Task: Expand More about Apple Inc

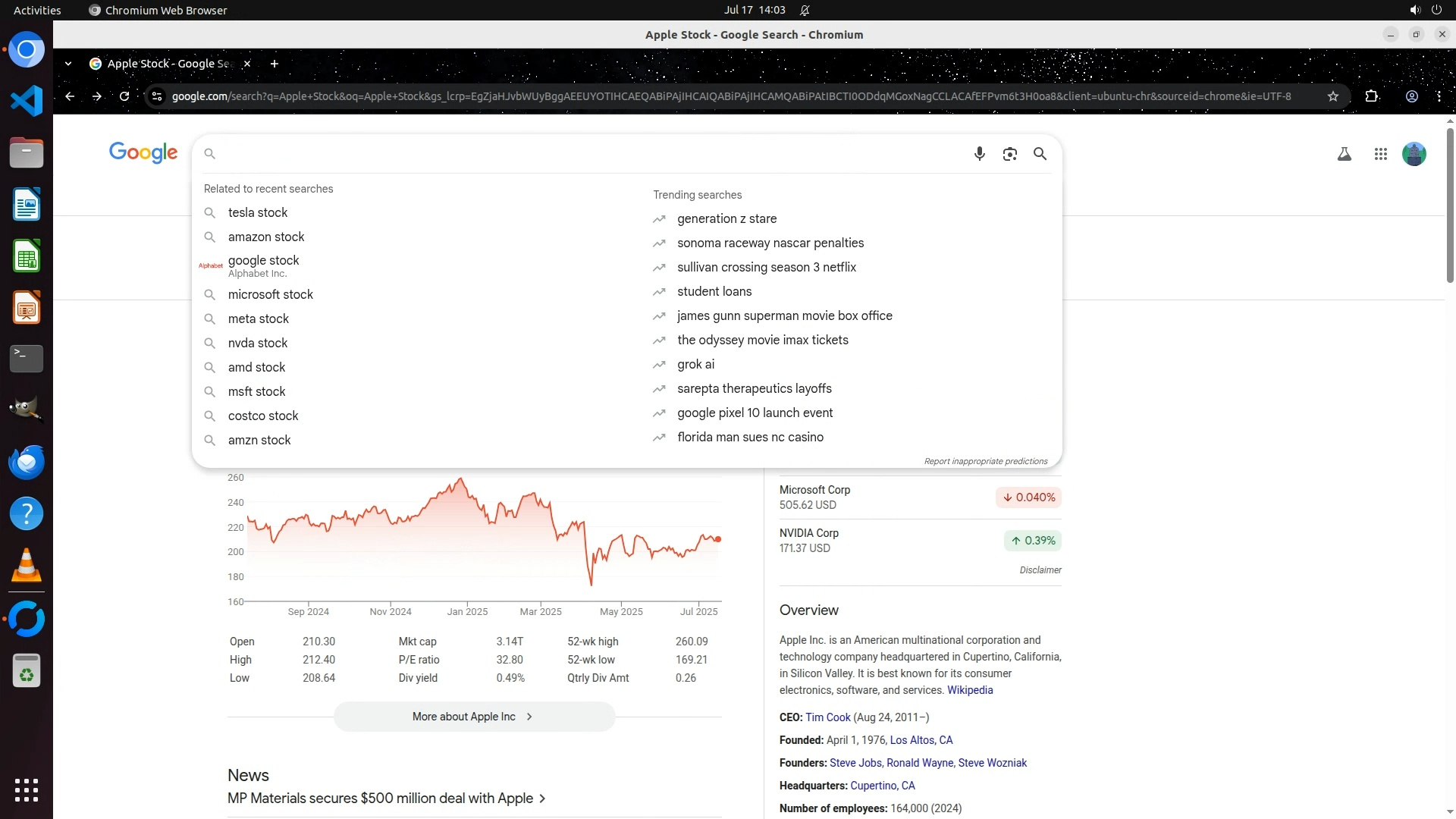Action: 474,717
